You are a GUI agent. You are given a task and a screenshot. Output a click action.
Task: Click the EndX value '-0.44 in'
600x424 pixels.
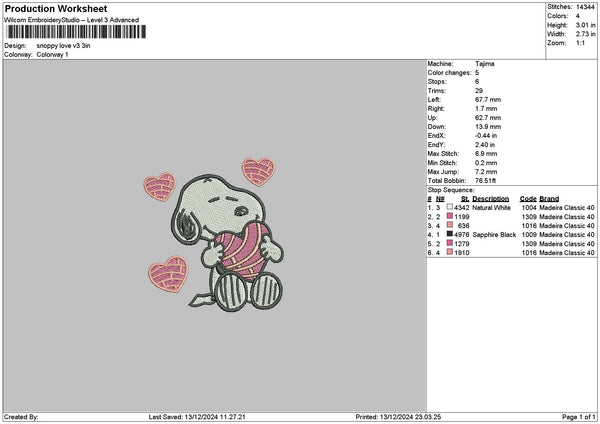486,135
